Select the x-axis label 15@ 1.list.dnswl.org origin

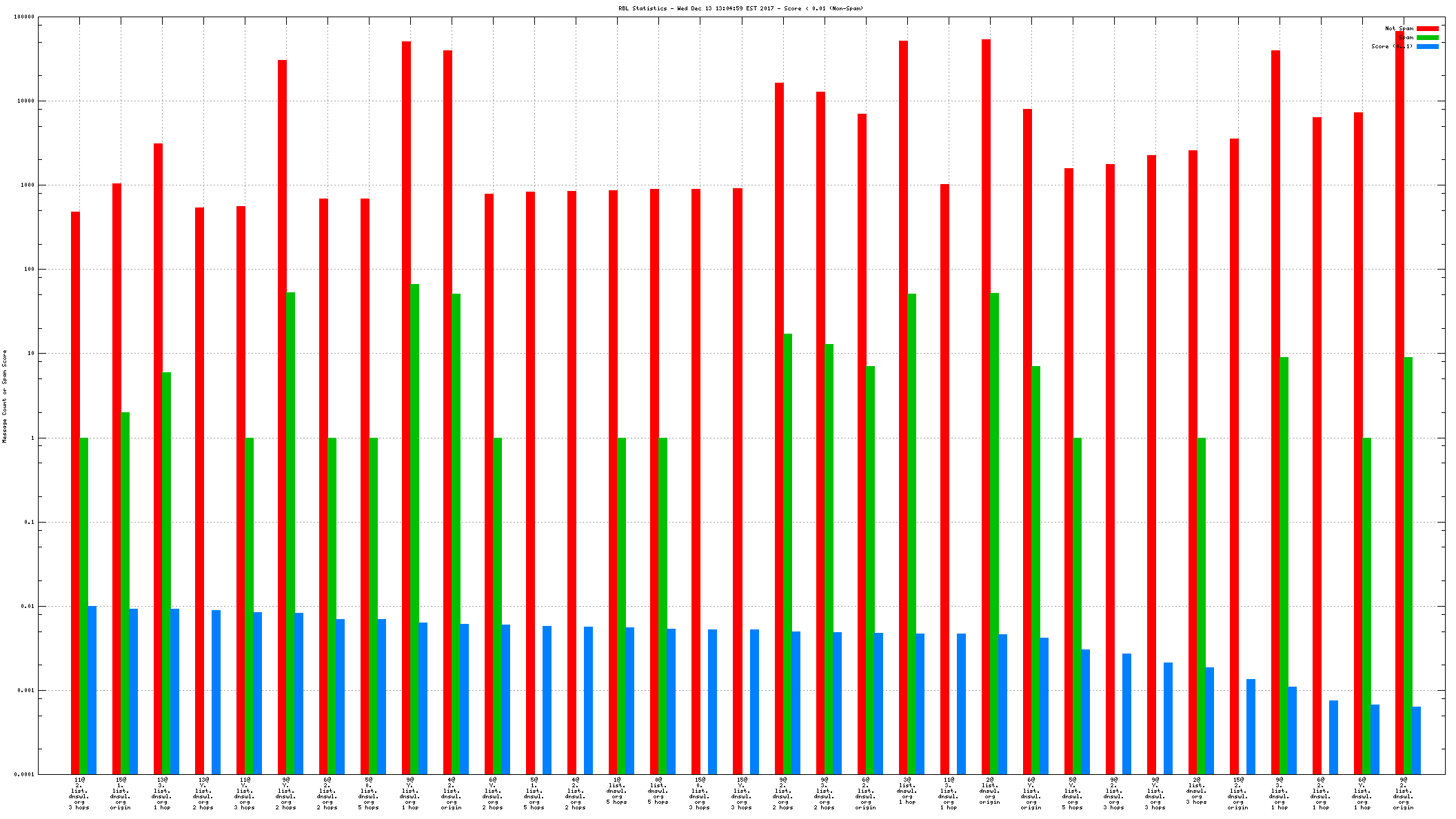[x=121, y=793]
